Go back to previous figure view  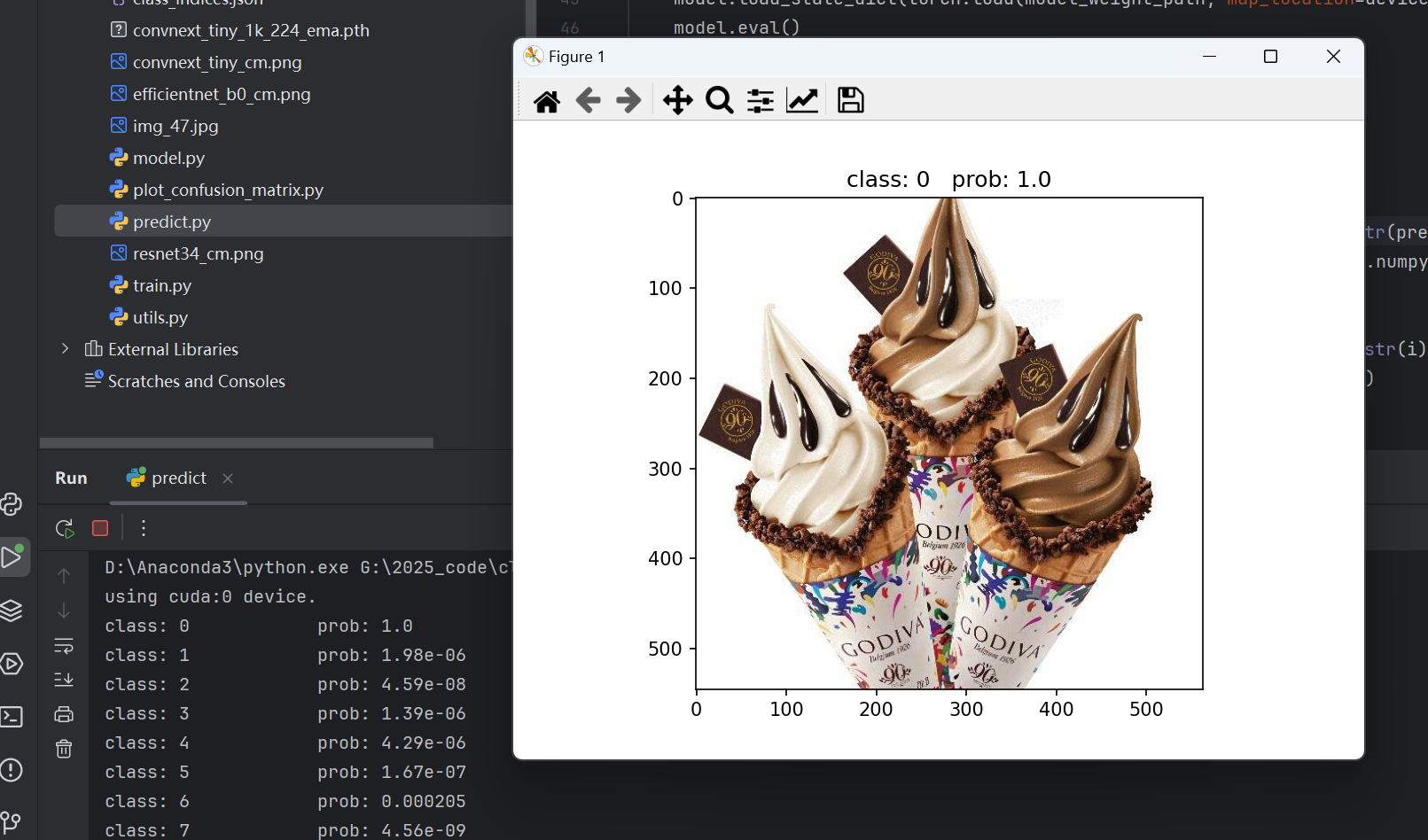point(588,101)
